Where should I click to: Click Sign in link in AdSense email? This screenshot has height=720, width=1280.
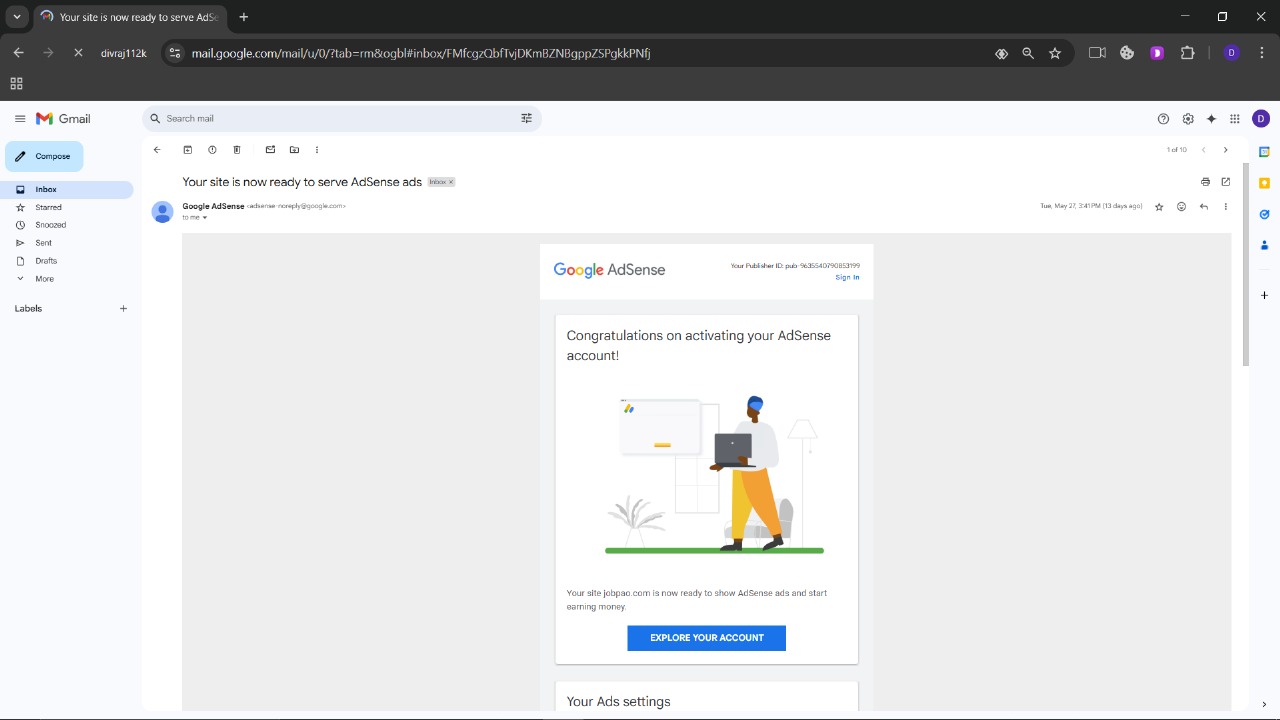[847, 277]
